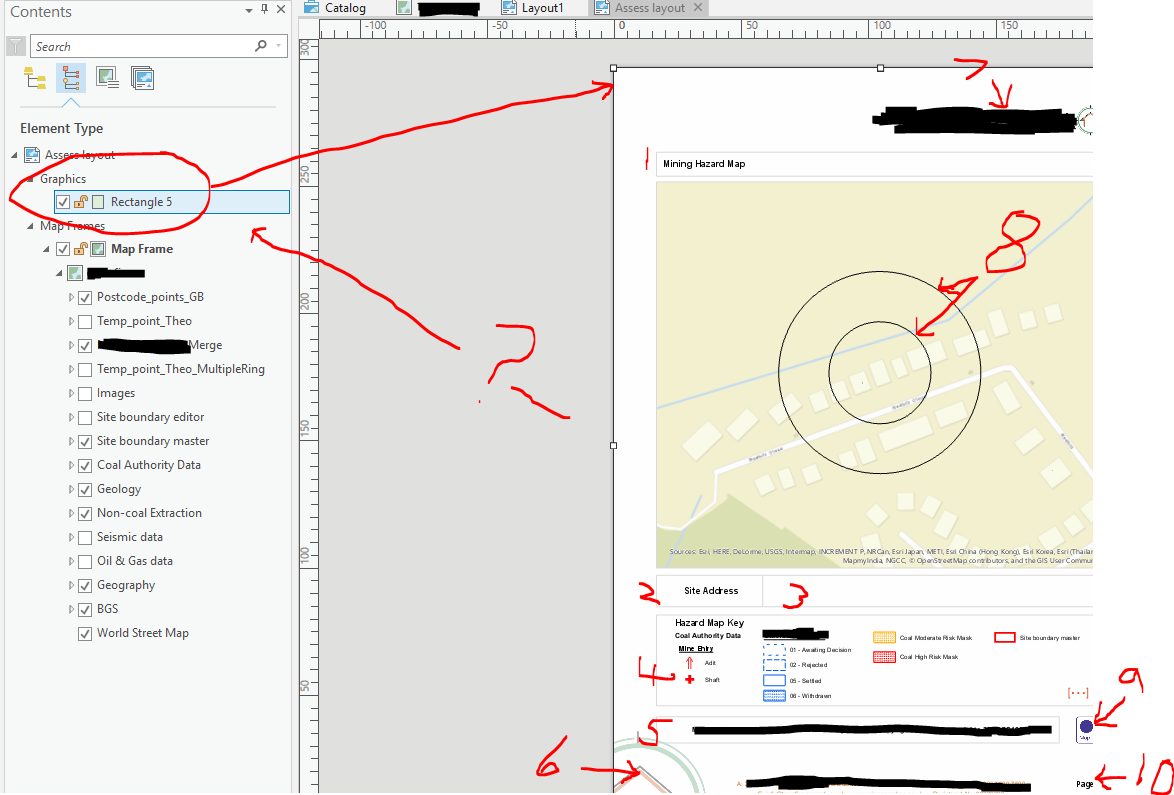Viewport: 1174px width, 795px height.
Task: Click the filter funnel icon in Contents
Action: coord(15,46)
